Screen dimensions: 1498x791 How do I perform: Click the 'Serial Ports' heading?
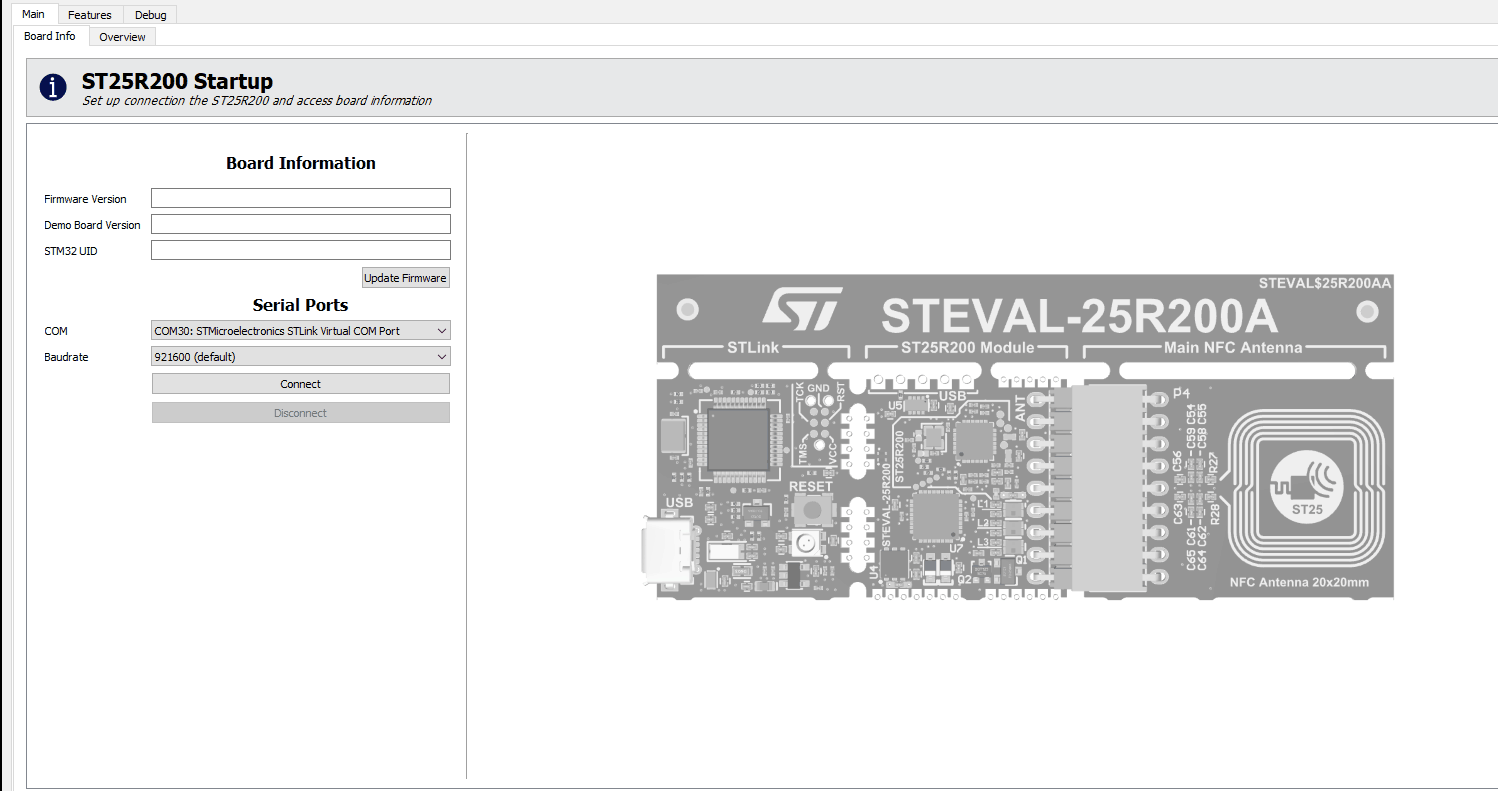click(x=301, y=305)
